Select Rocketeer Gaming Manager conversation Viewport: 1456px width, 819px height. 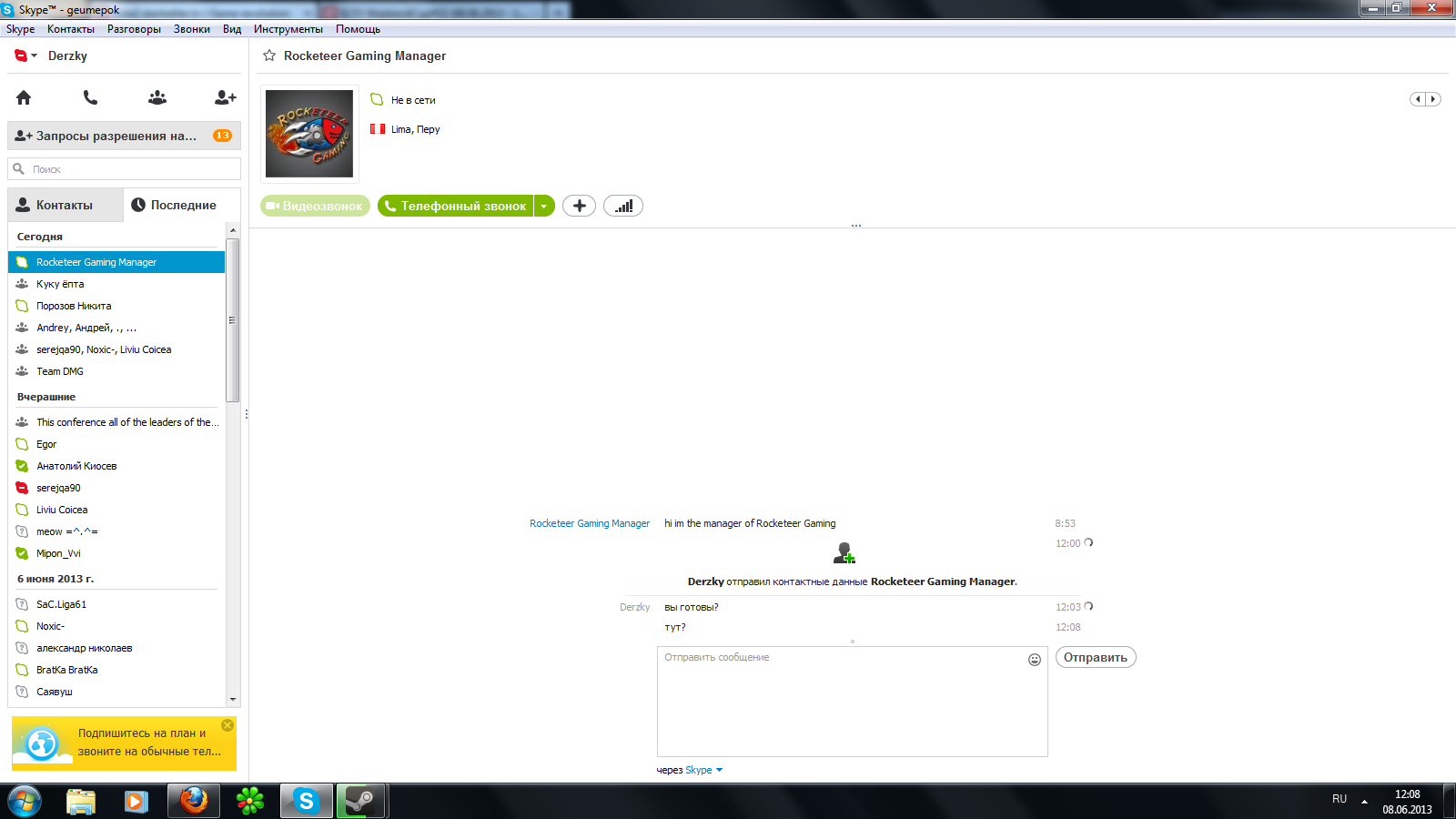[x=116, y=262]
